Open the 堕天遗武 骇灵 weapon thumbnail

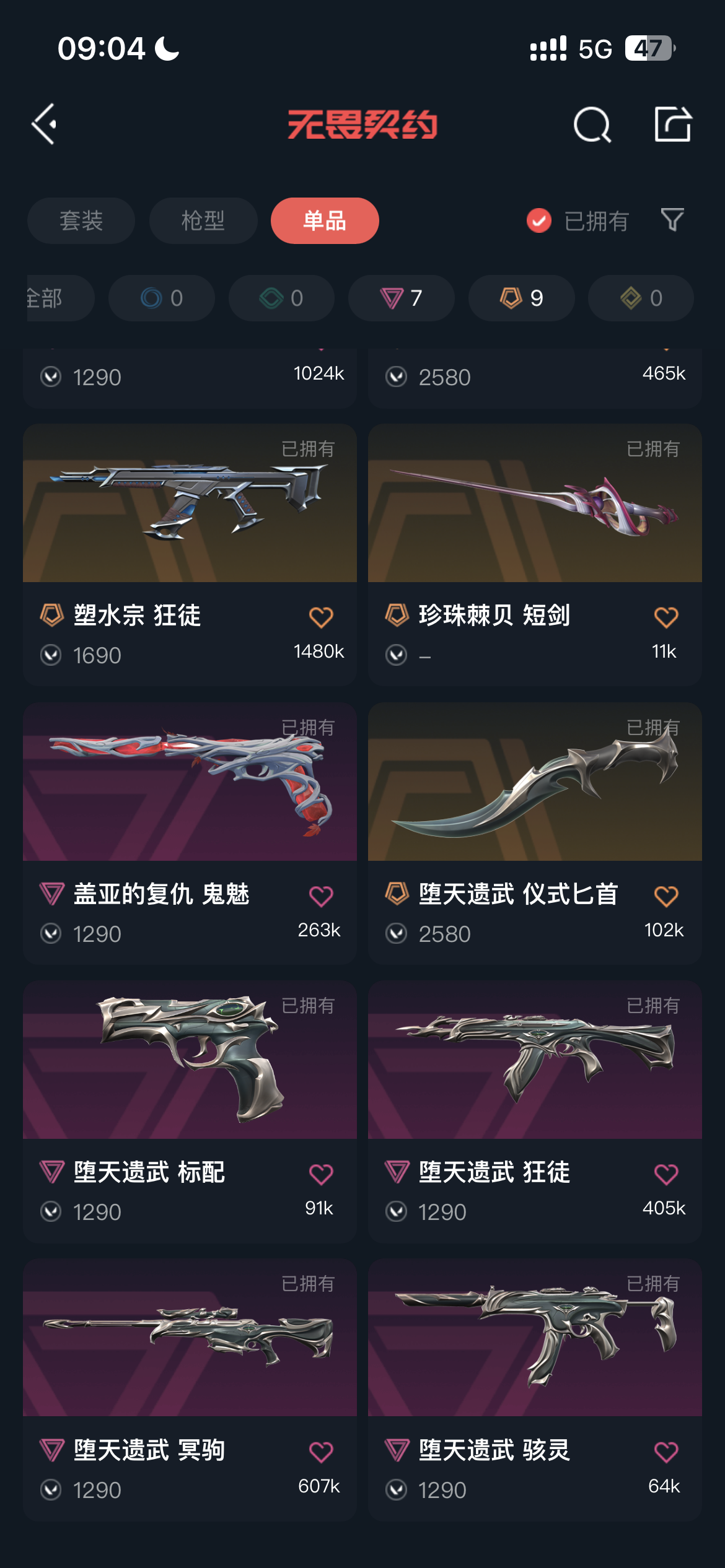point(535,1338)
